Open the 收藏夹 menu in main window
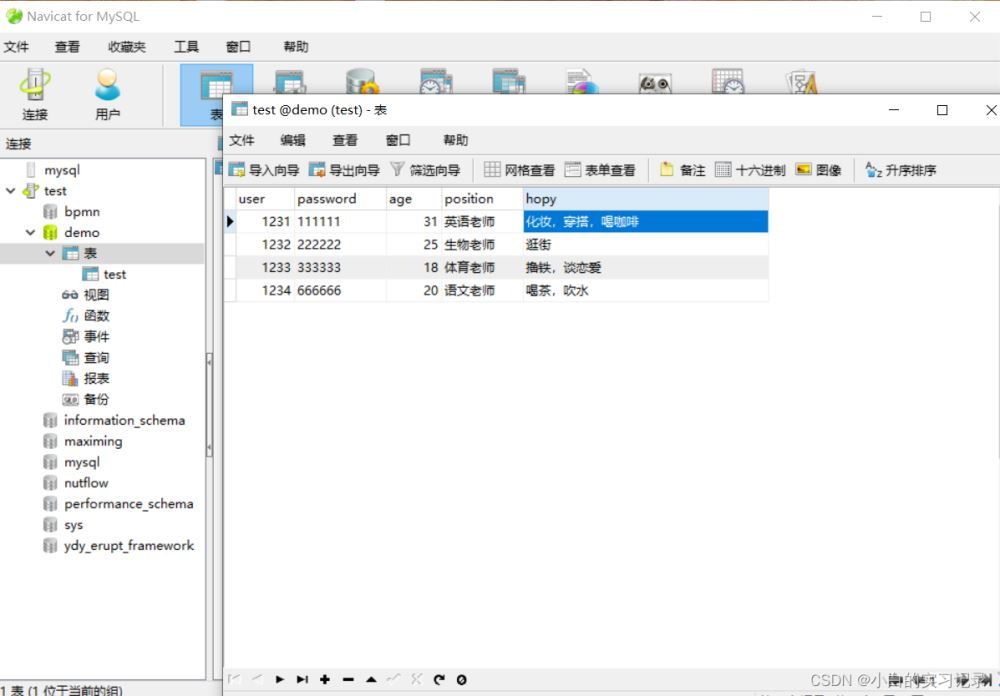This screenshot has width=1000, height=696. point(127,47)
